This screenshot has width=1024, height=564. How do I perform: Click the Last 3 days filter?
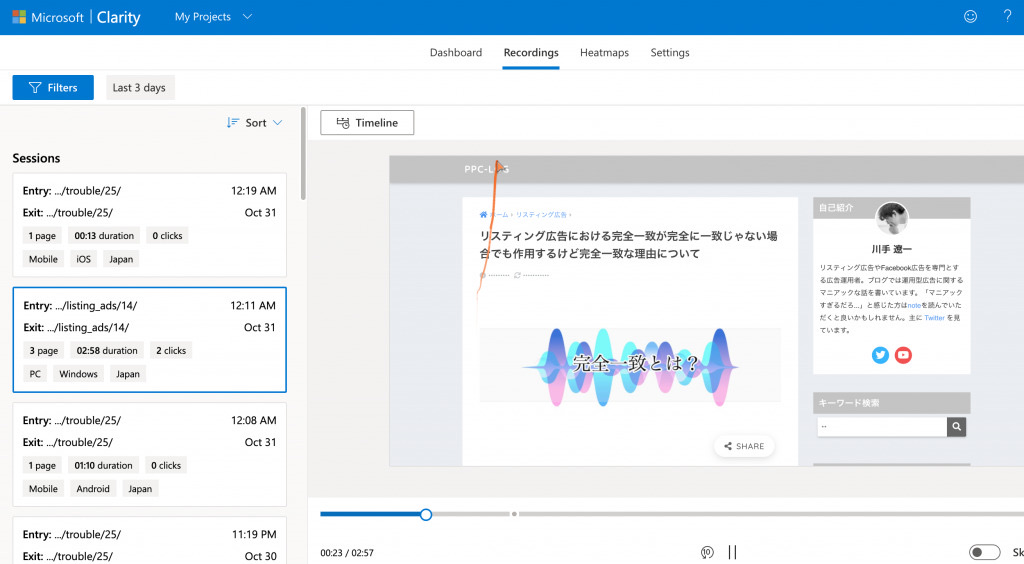click(x=140, y=87)
